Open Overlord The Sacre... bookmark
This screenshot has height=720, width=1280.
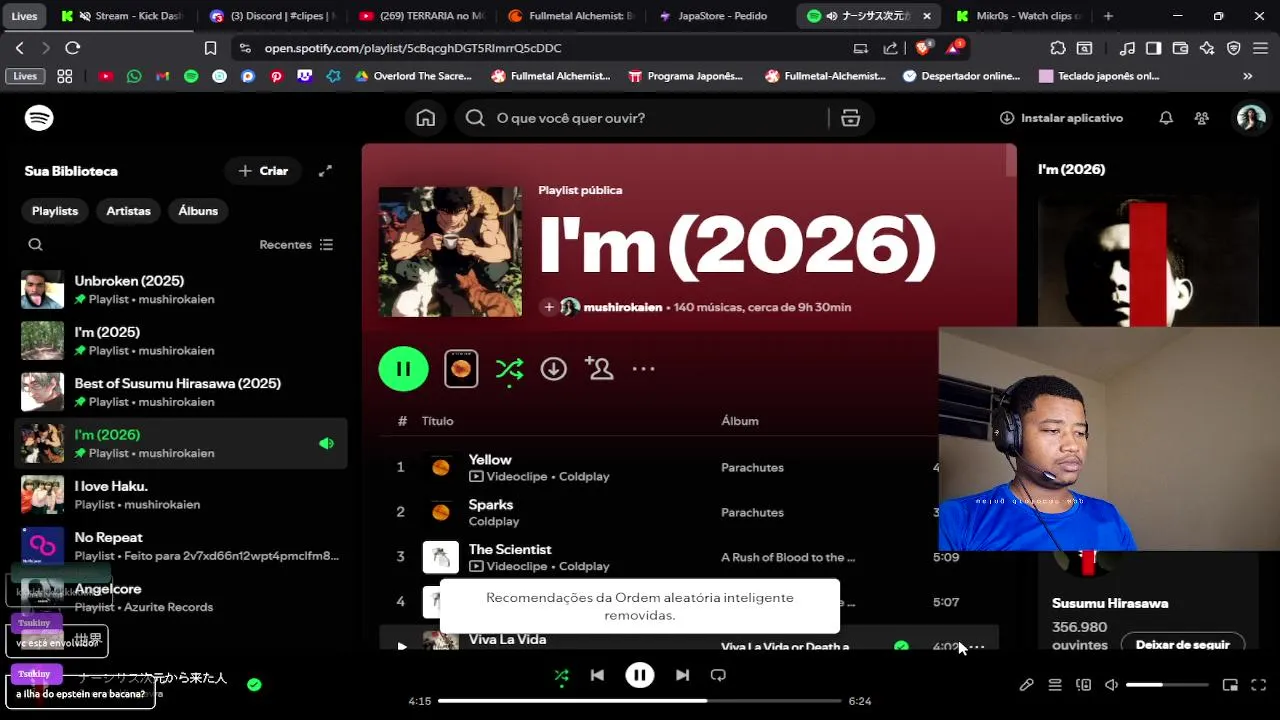[412, 76]
